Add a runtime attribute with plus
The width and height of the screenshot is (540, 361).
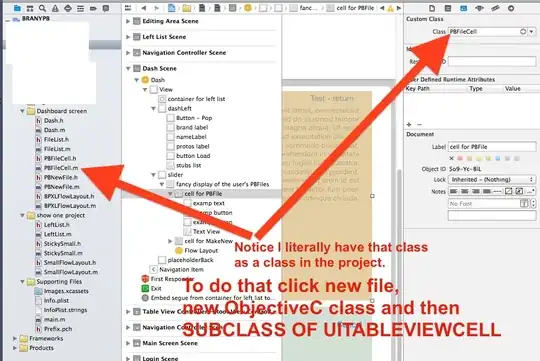[409, 124]
